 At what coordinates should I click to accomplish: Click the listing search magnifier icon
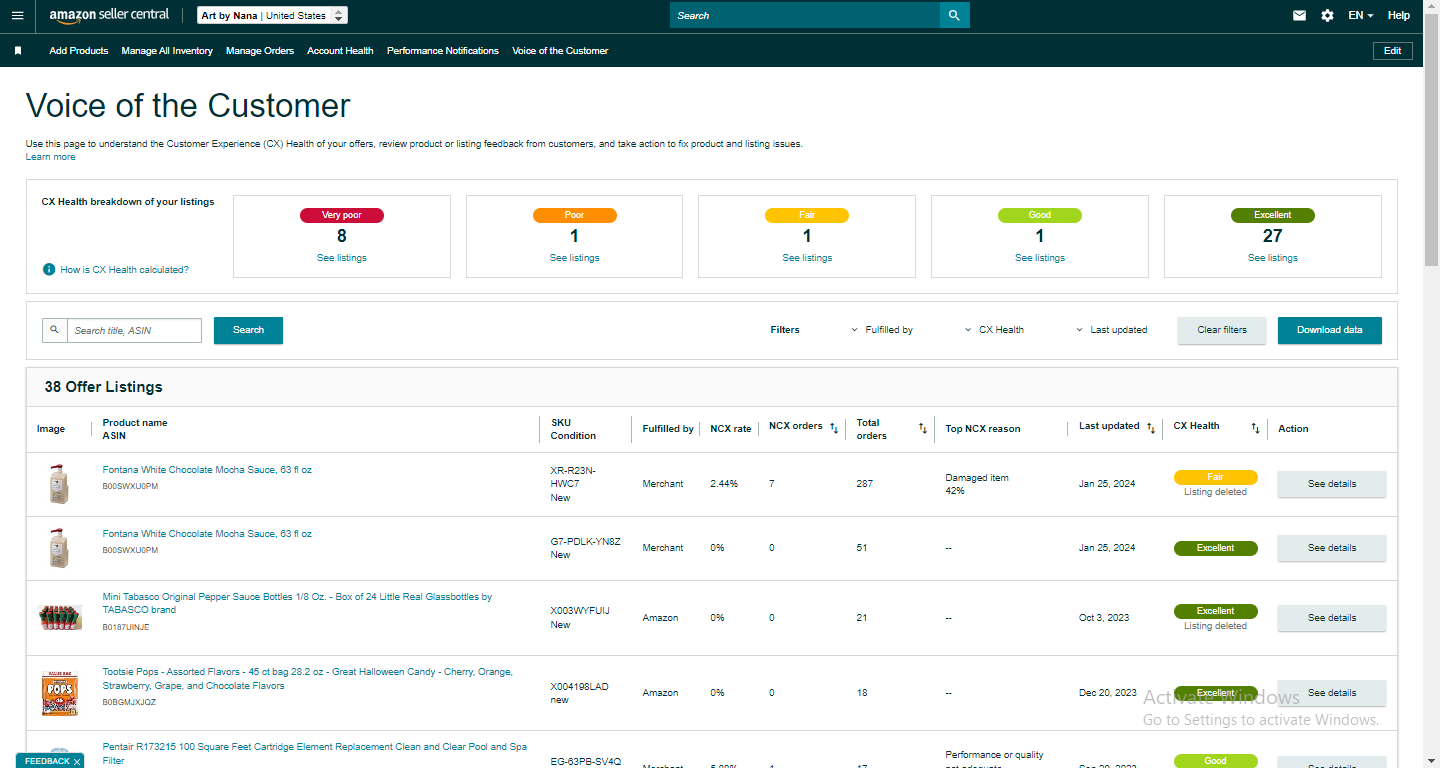click(55, 330)
